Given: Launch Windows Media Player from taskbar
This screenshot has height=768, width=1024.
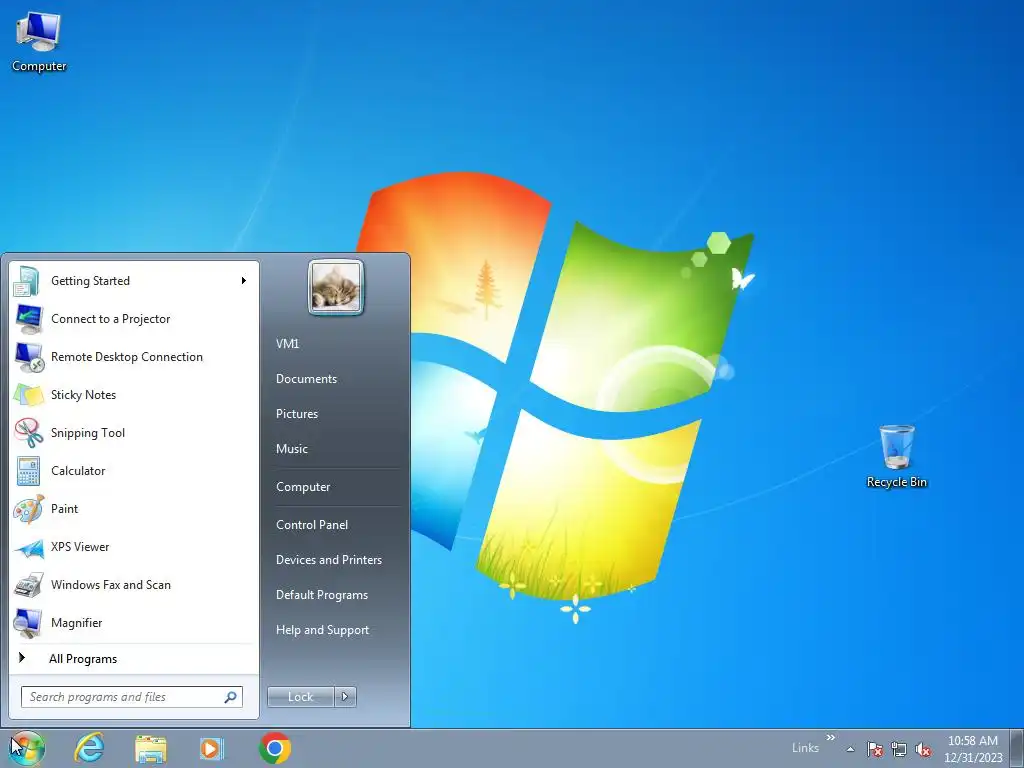Looking at the screenshot, I should (212, 748).
